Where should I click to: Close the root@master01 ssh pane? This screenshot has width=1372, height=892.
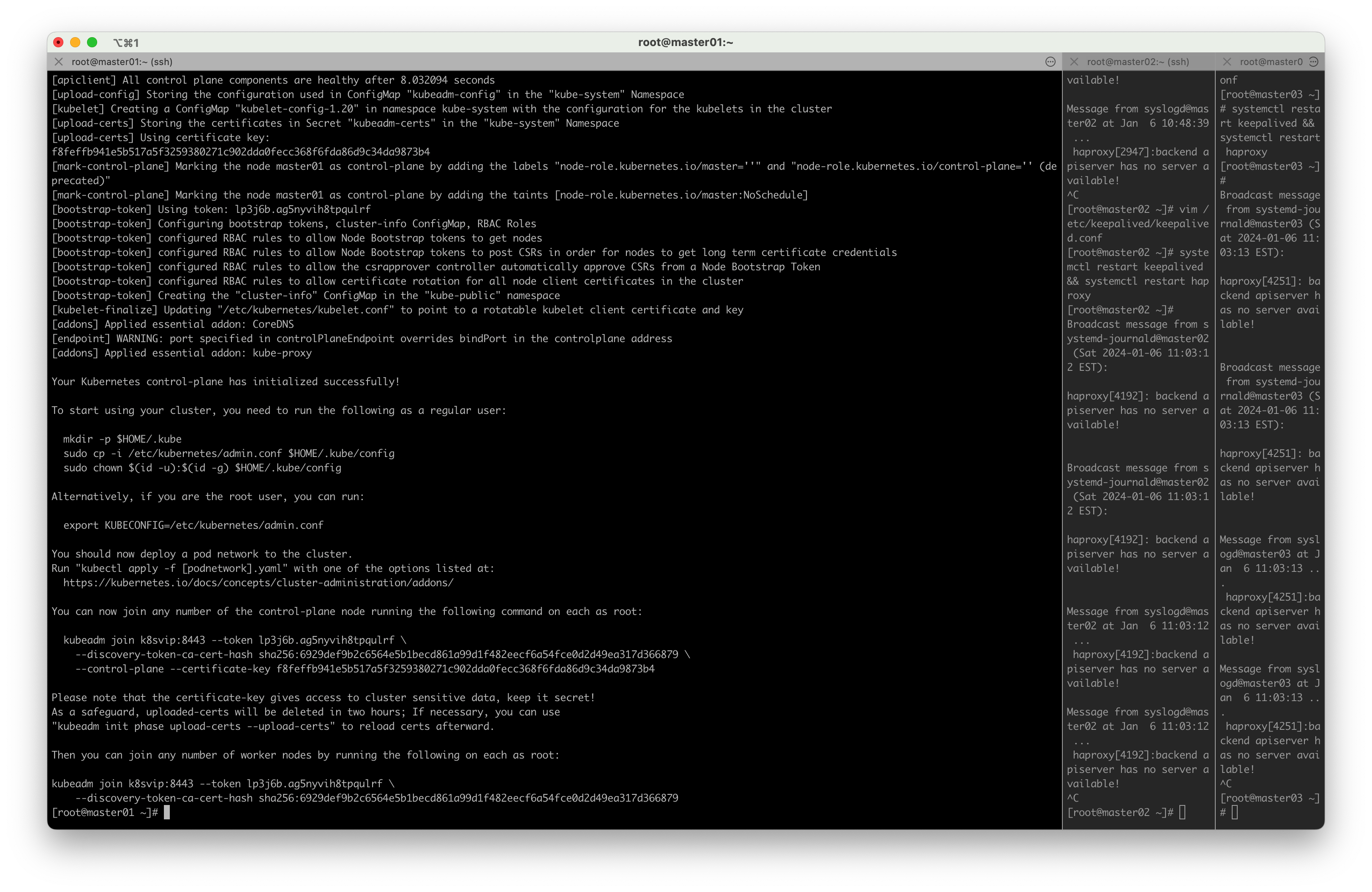pyautogui.click(x=59, y=62)
